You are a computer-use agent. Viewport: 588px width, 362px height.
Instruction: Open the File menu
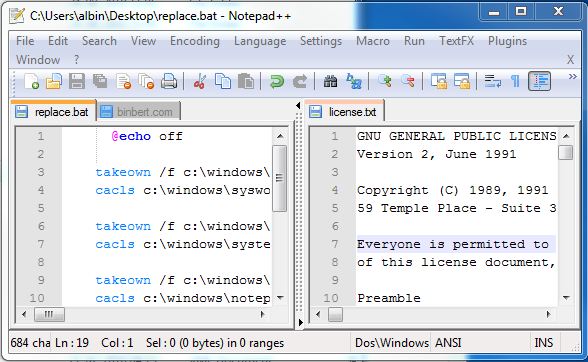25,41
